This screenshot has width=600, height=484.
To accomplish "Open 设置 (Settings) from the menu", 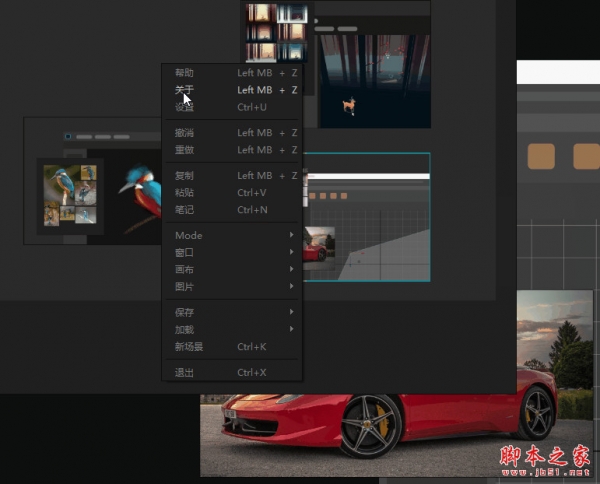I will [185, 107].
